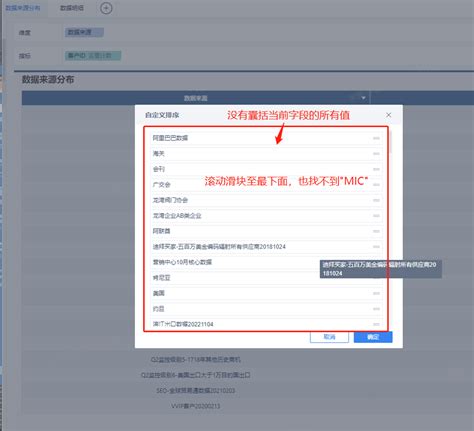Grab the drag handle of 阿联酋 row
Screen dimensions: 474x431
[x=376, y=231]
